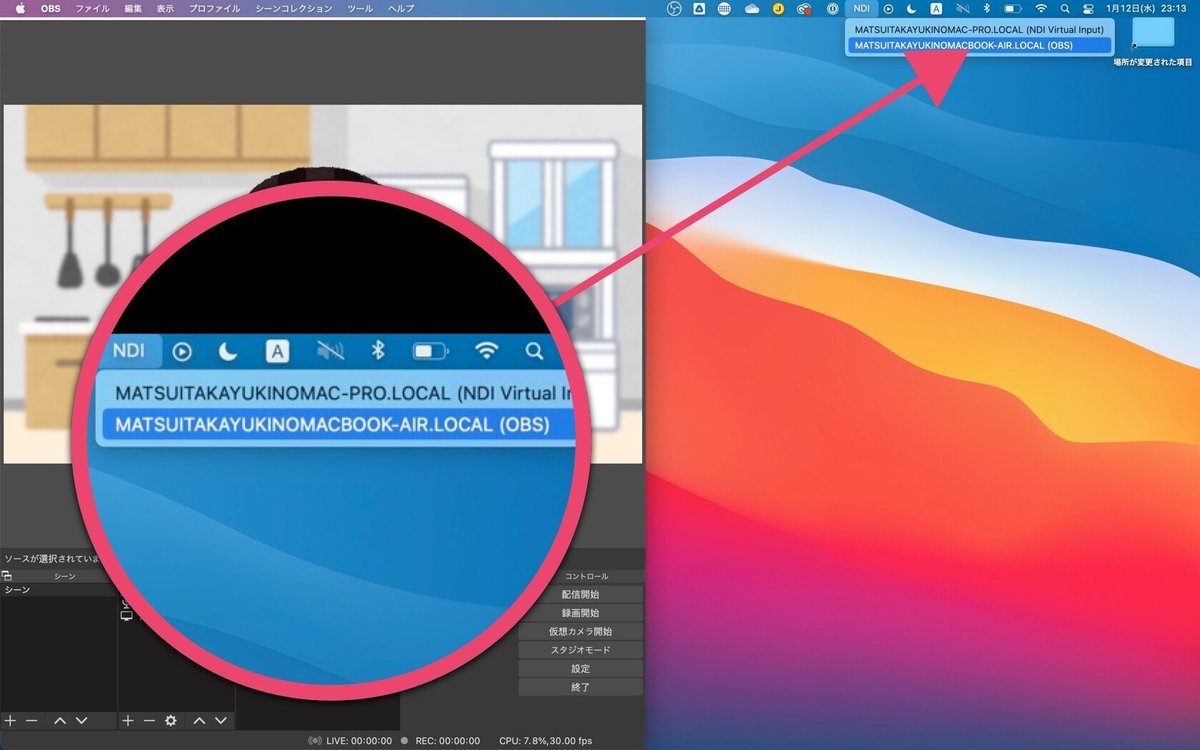
Task: Open the input source A icon
Action: coord(936,8)
